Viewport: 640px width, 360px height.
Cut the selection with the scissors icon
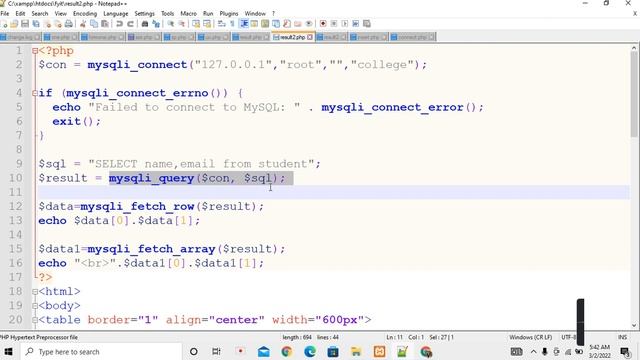coord(83,24)
